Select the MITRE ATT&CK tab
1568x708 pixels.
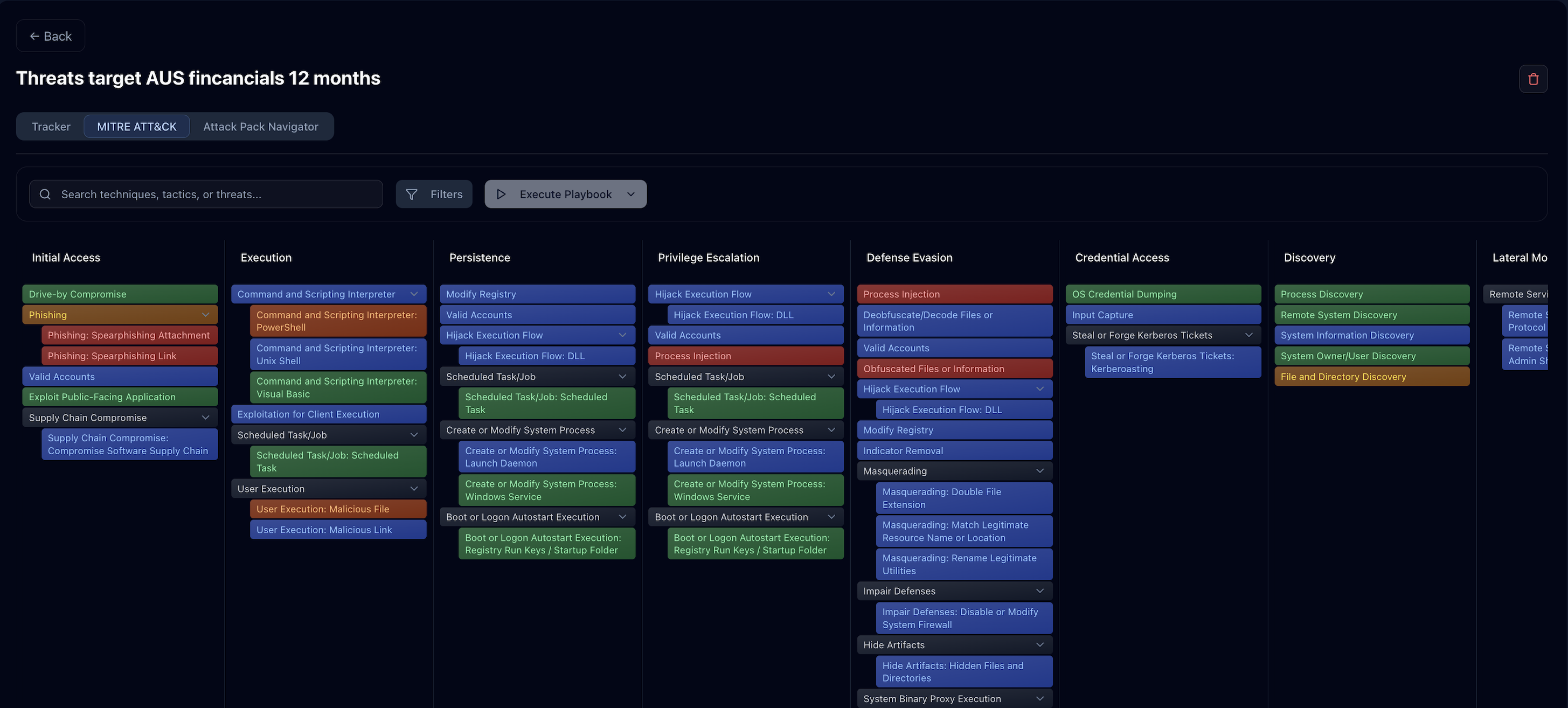(136, 127)
